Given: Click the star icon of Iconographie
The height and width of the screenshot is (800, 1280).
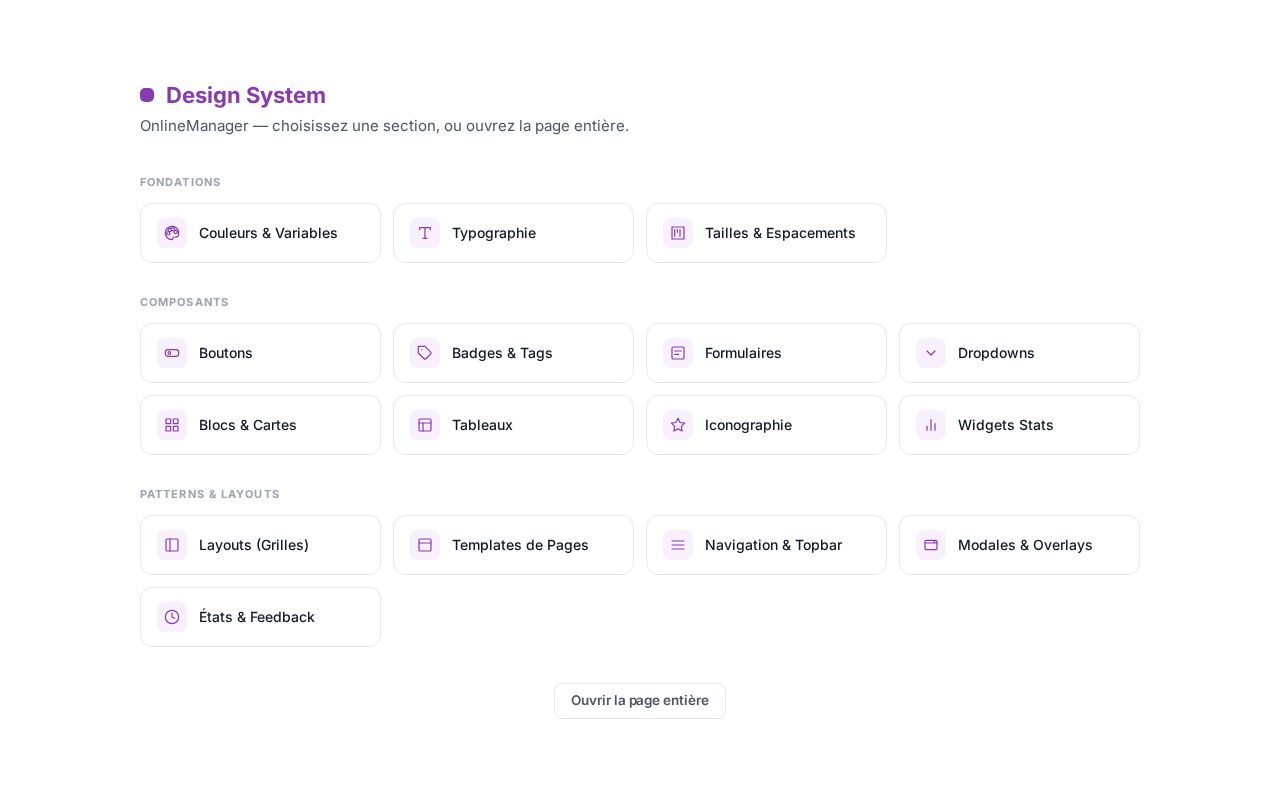Looking at the screenshot, I should coord(678,425).
